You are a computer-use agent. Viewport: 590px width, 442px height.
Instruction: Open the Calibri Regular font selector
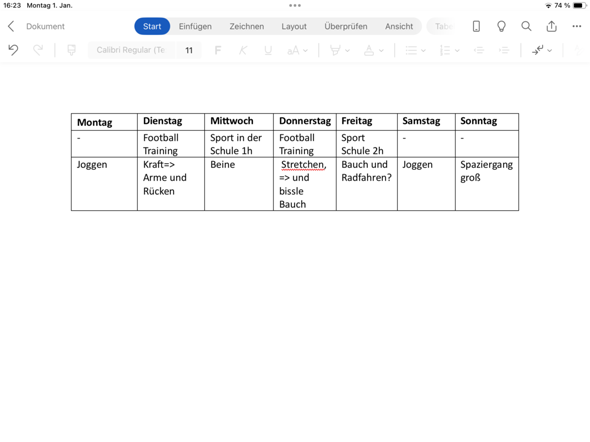coord(131,50)
